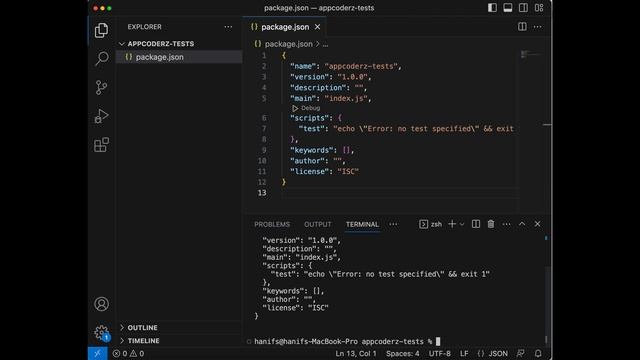Open the Run and Debug view icon

(x=101, y=116)
